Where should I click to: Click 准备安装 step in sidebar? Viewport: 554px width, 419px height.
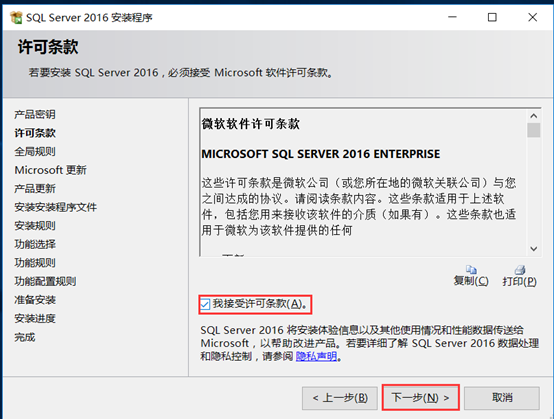pyautogui.click(x=35, y=300)
